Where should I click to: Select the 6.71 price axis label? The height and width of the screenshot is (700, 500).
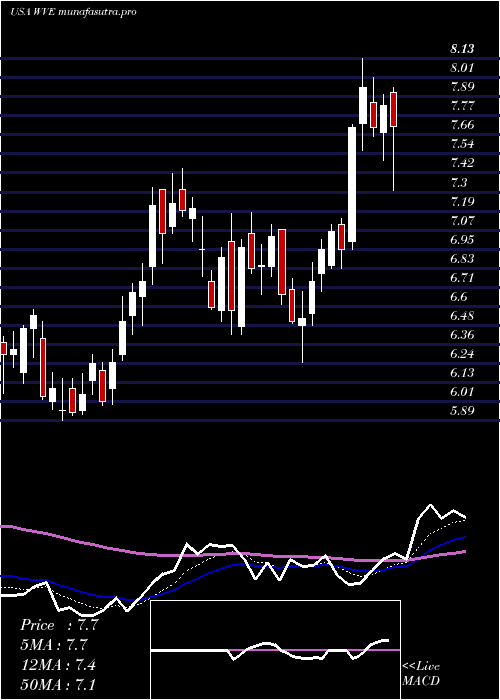[x=462, y=278]
